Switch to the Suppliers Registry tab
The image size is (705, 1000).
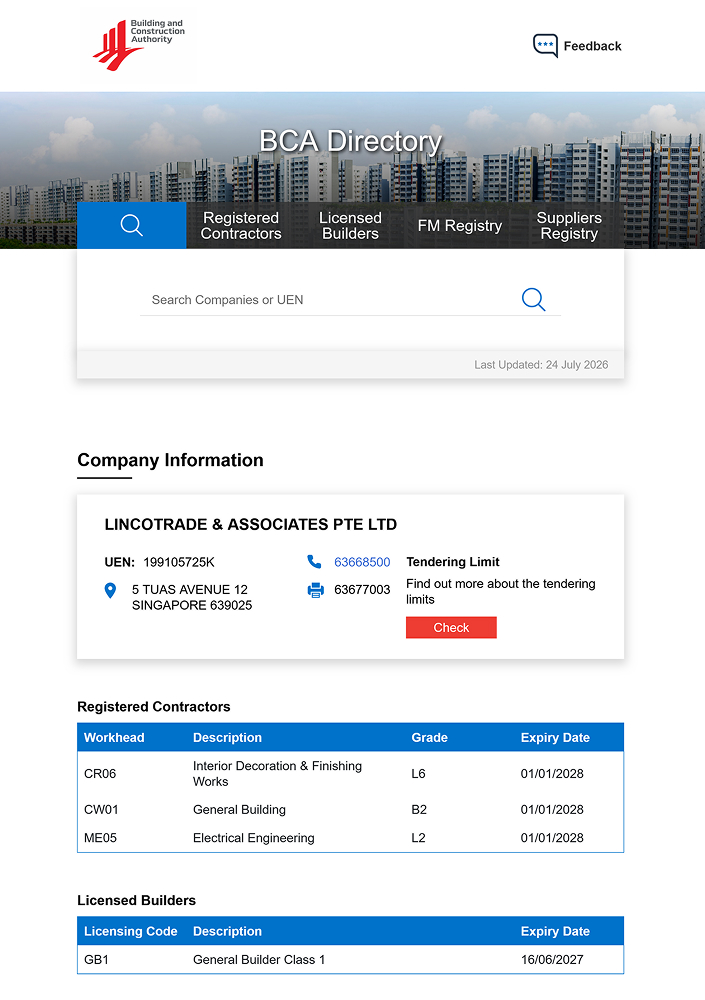point(569,226)
